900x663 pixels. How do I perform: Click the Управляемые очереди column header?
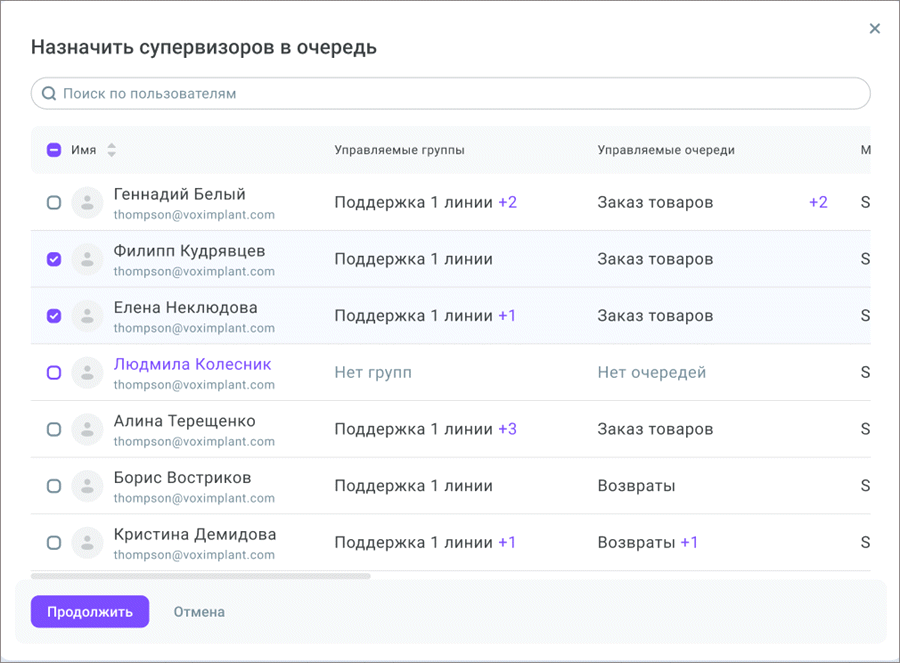(666, 150)
